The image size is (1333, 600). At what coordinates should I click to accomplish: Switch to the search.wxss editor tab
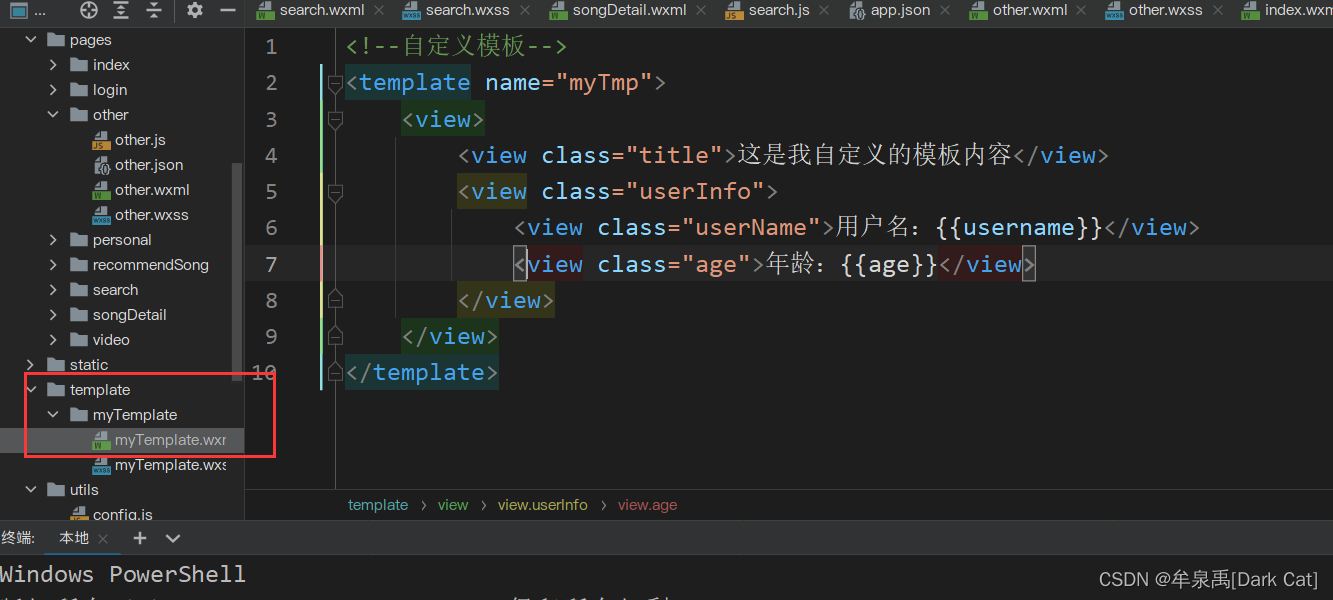467,10
